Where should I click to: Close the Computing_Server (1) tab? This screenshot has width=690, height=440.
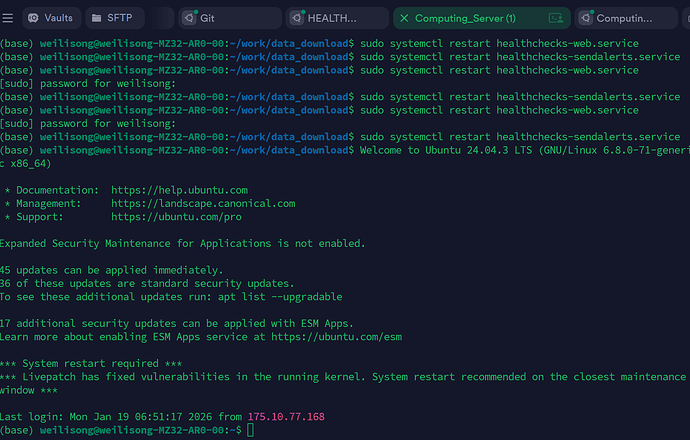404,18
